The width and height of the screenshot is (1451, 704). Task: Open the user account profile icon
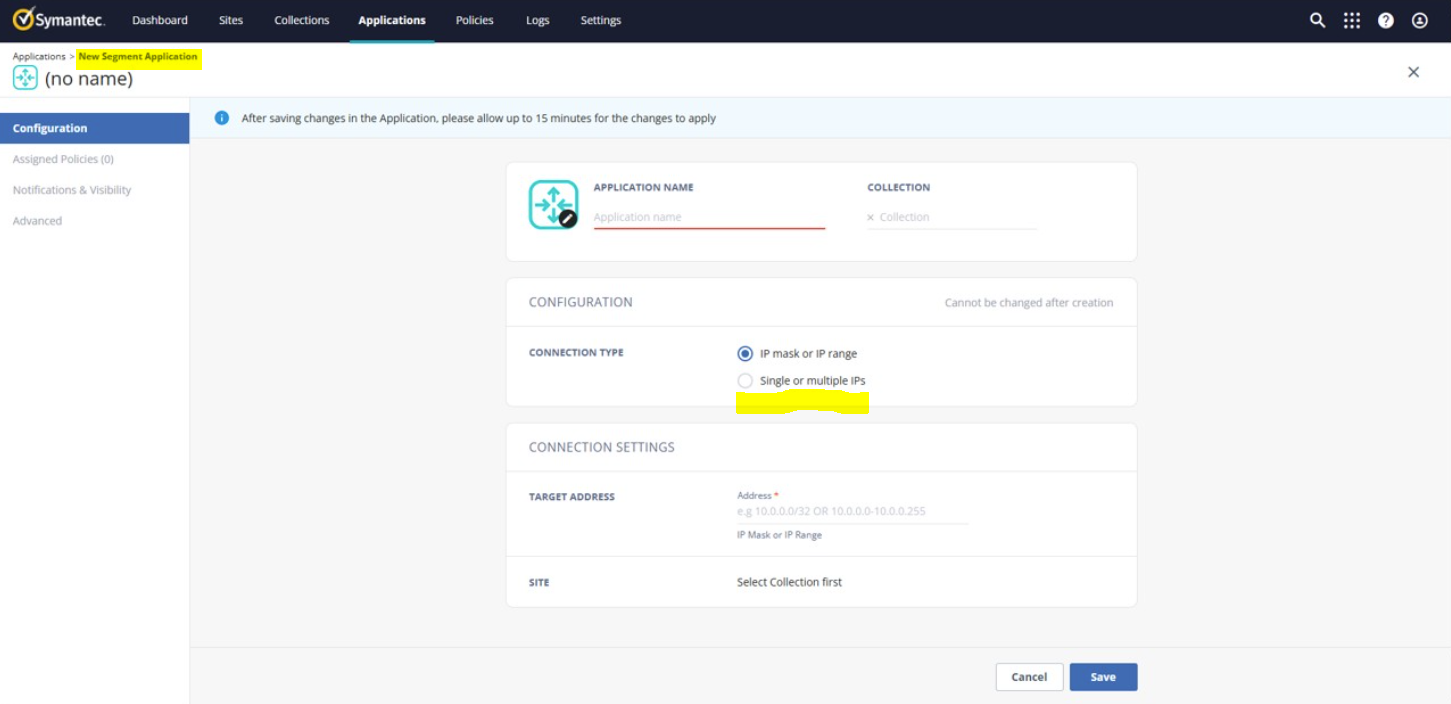(1419, 20)
